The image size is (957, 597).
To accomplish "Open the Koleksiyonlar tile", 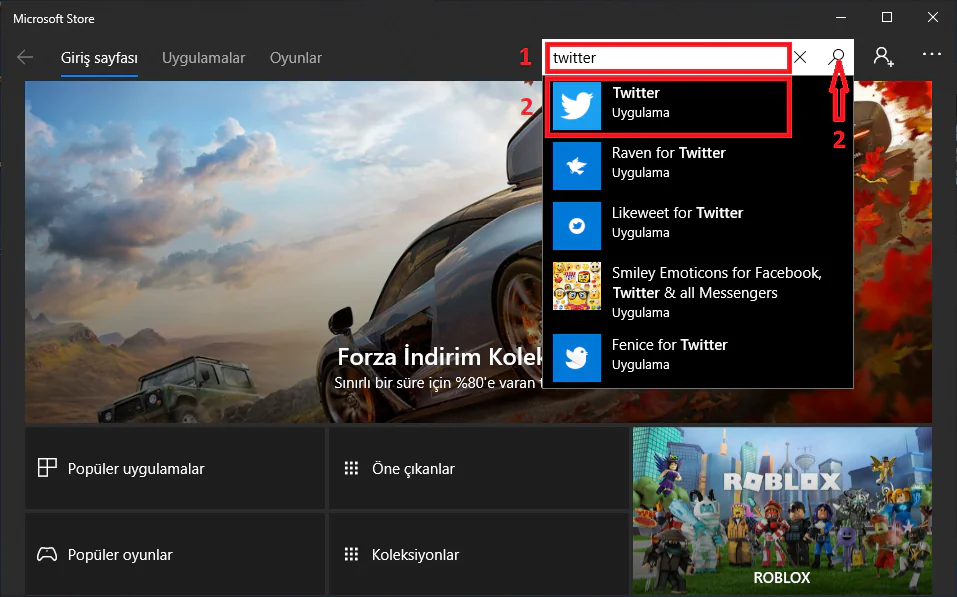I will (x=478, y=555).
